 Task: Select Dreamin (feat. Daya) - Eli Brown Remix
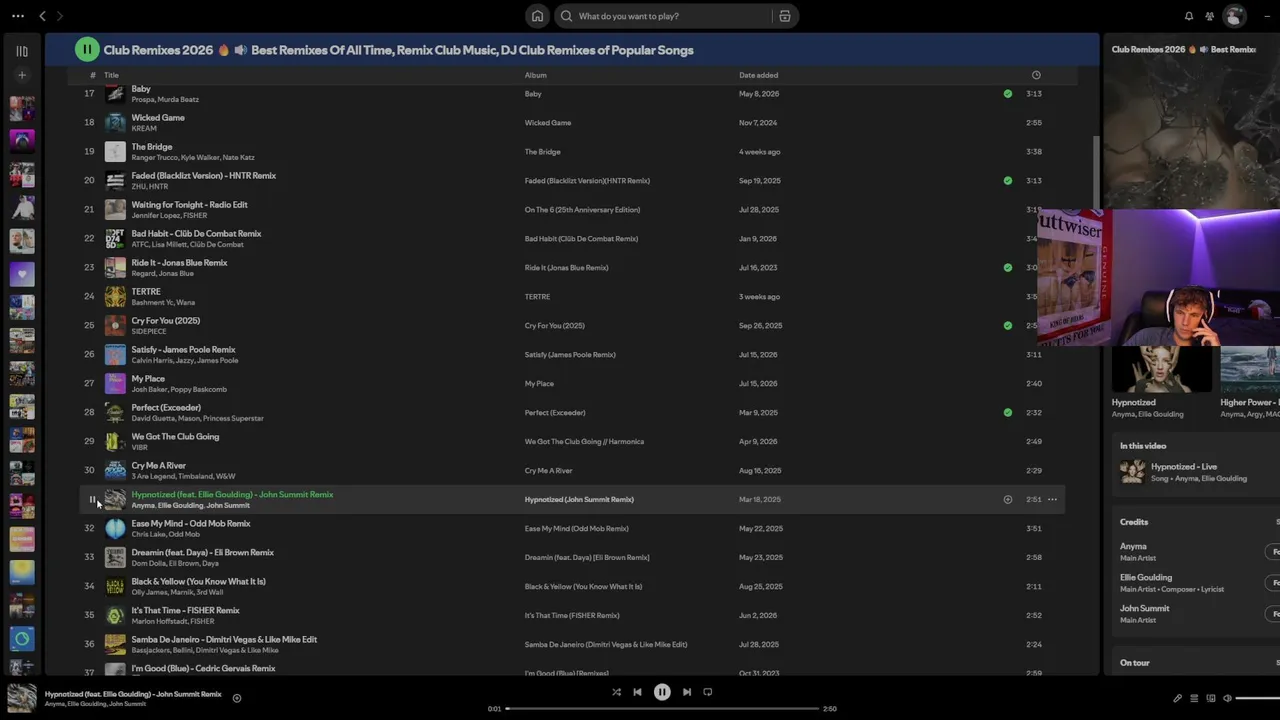click(203, 553)
